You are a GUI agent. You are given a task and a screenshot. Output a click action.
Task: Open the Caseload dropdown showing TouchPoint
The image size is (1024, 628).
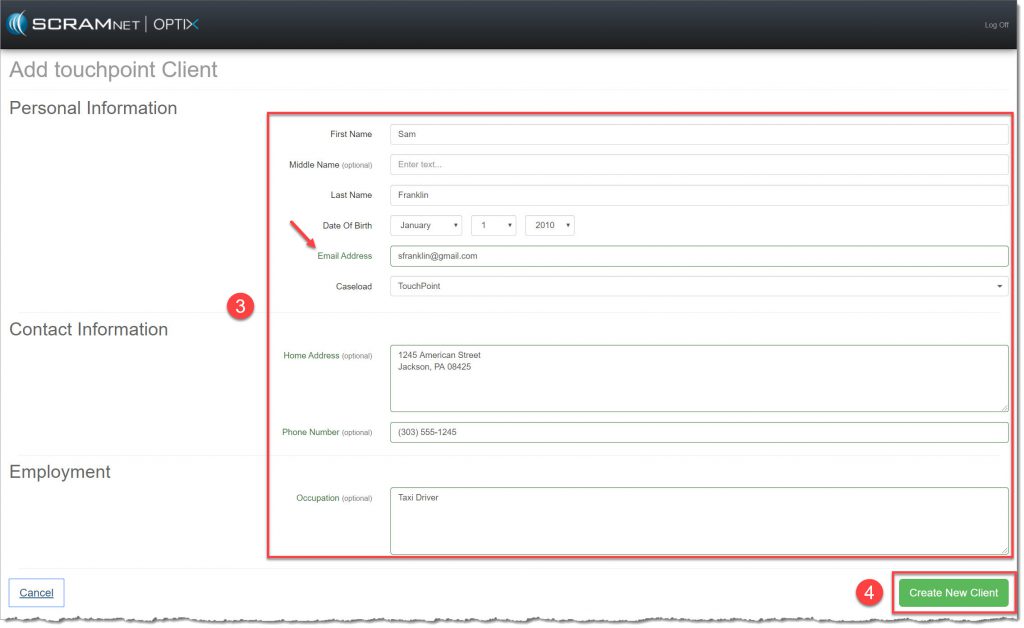point(698,286)
